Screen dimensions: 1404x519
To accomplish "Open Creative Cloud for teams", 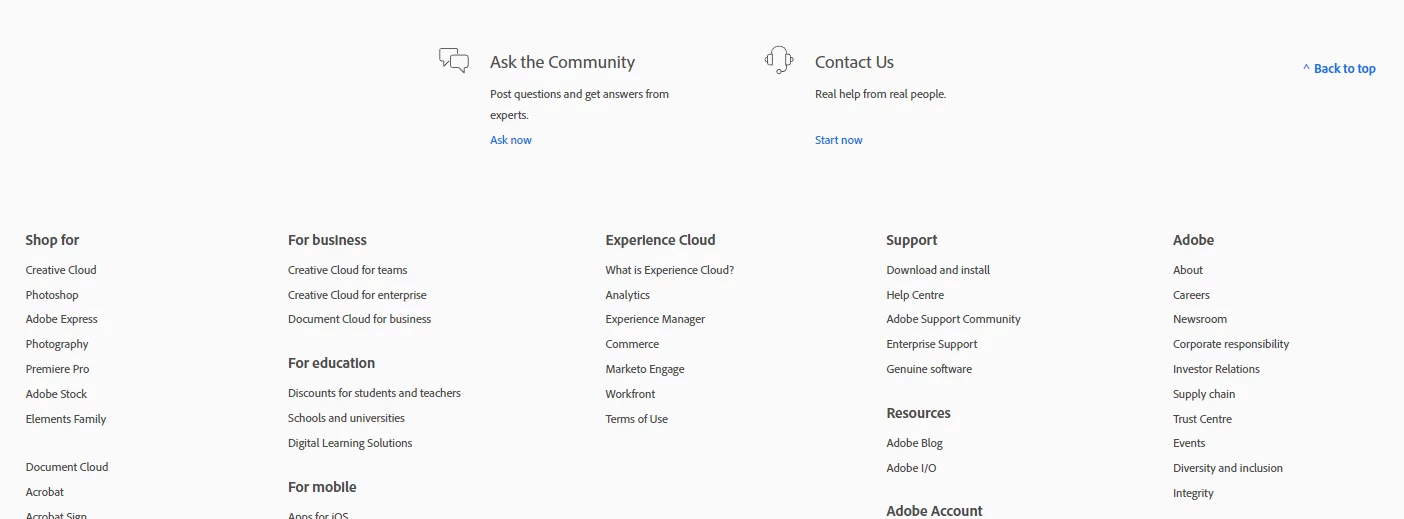I will (x=347, y=270).
